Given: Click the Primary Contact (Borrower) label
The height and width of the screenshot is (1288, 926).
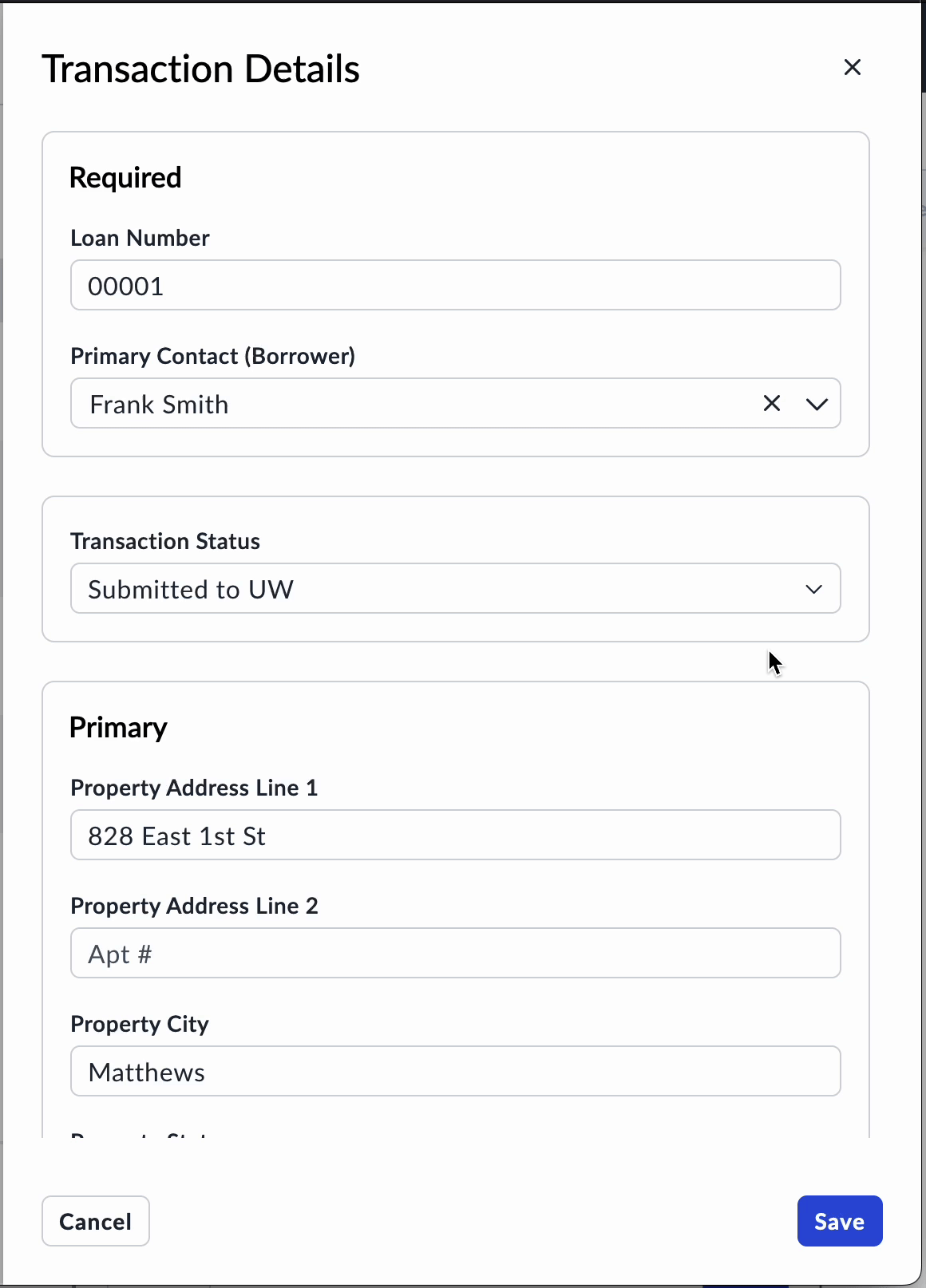Looking at the screenshot, I should point(212,356).
